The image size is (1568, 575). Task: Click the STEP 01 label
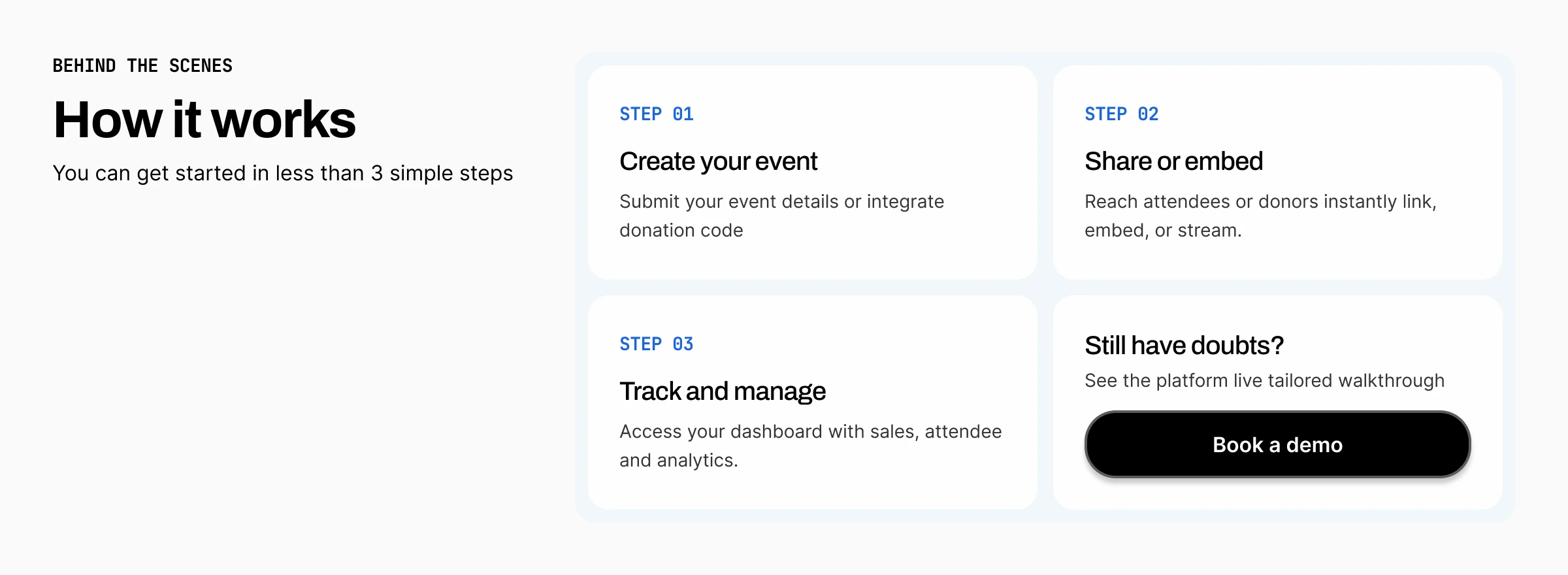coord(656,114)
